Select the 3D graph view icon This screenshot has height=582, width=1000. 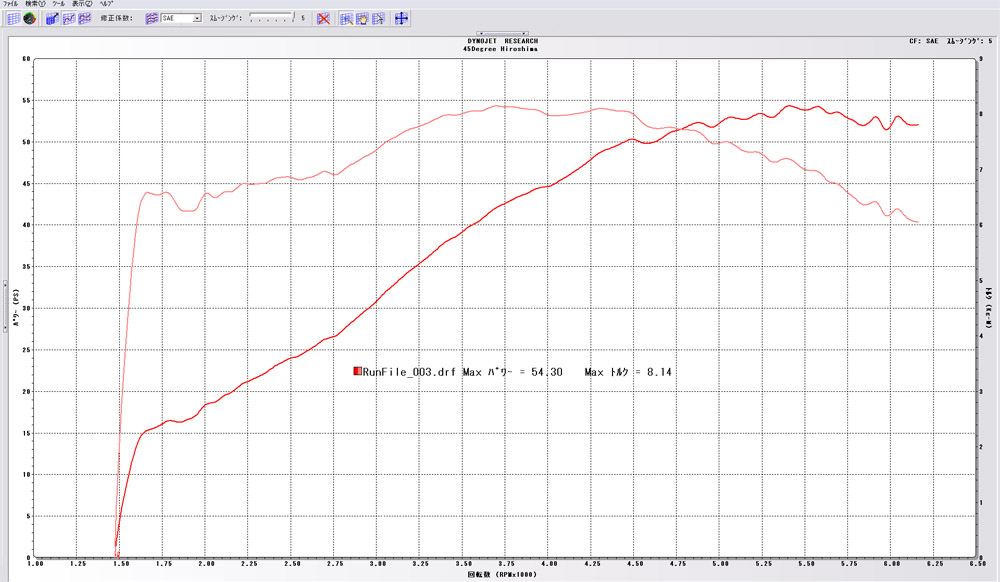pyautogui.click(x=52, y=18)
